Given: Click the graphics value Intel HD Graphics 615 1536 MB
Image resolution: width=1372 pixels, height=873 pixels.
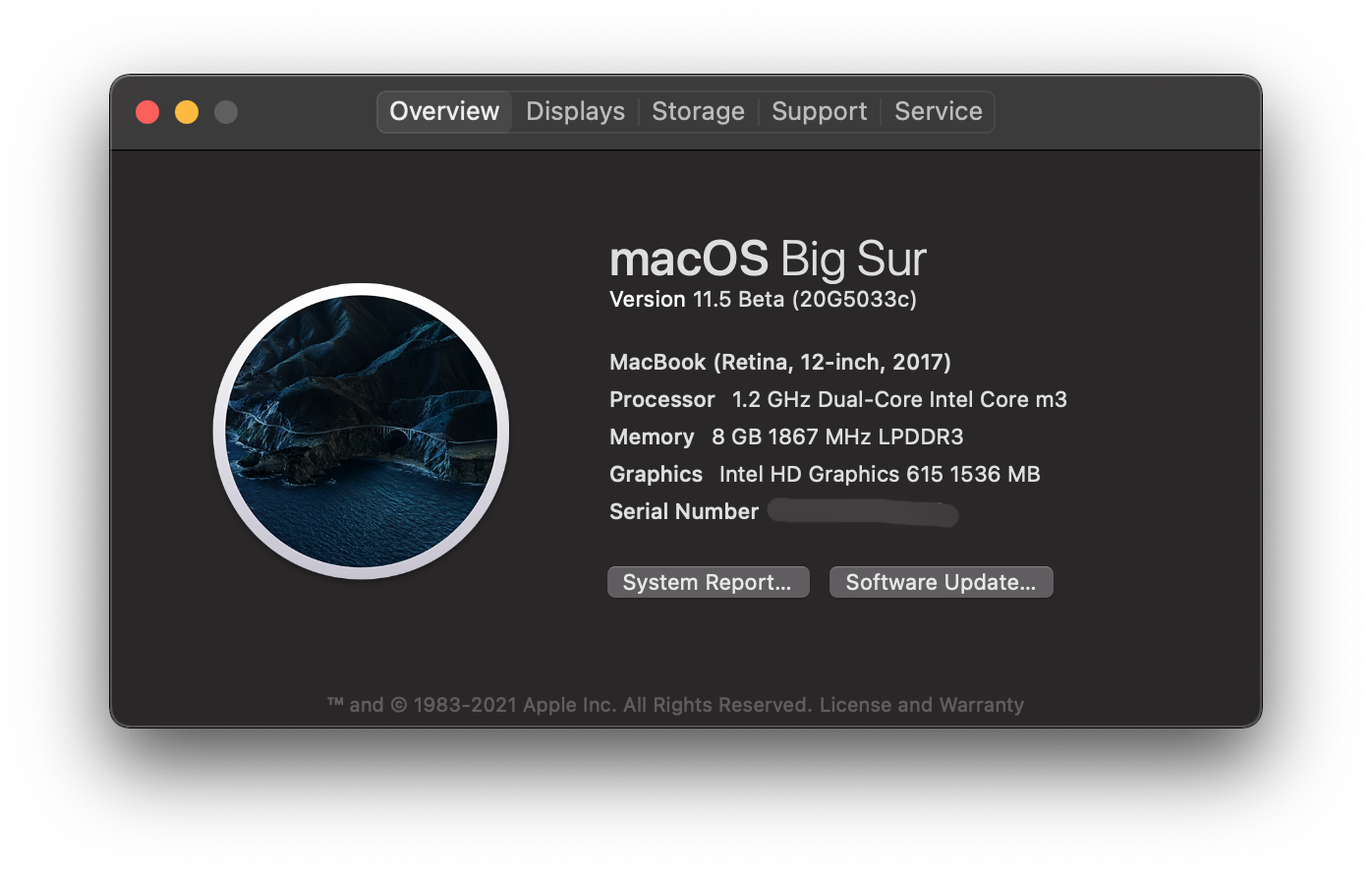Looking at the screenshot, I should [x=880, y=474].
